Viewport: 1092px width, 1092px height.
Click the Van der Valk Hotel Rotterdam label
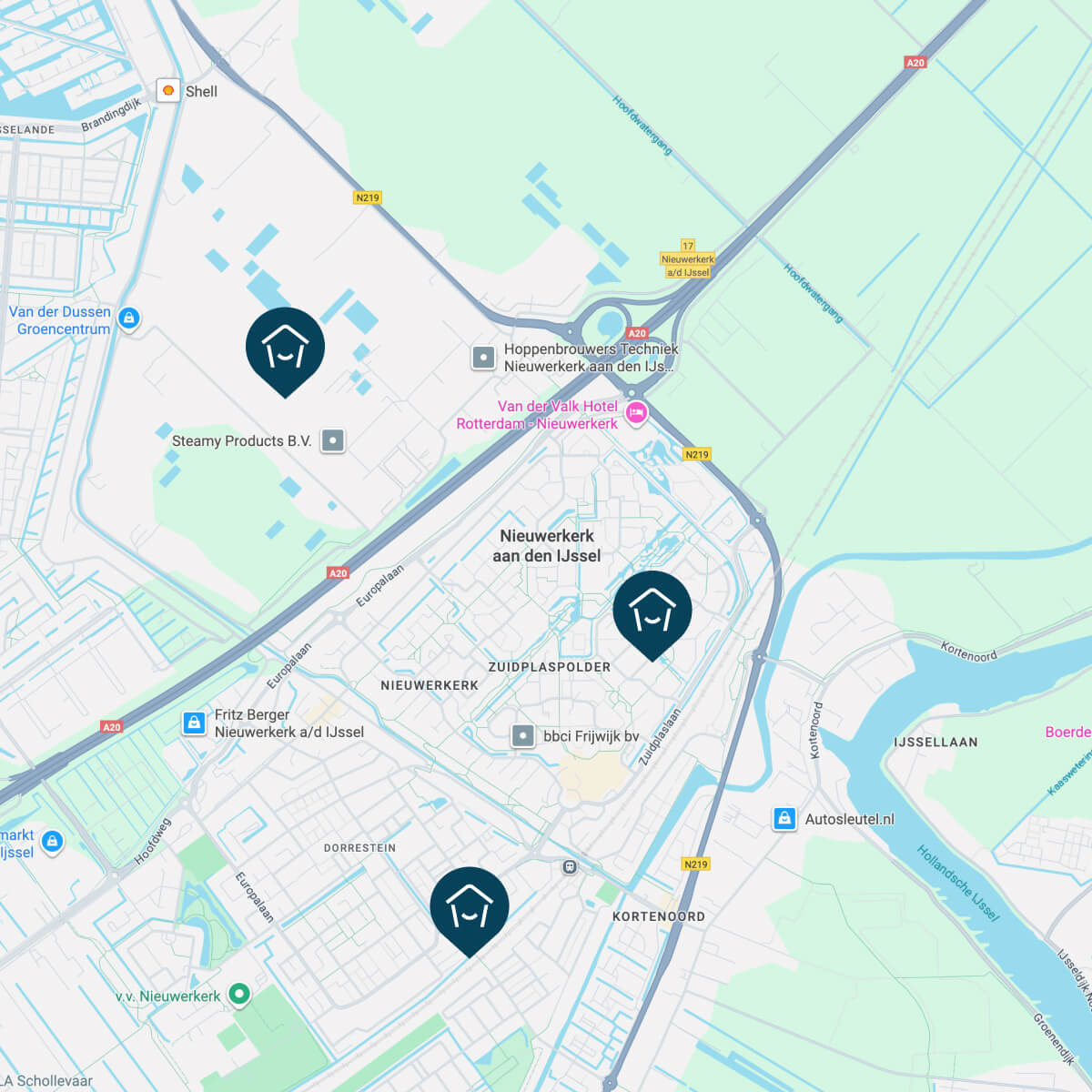point(537,415)
